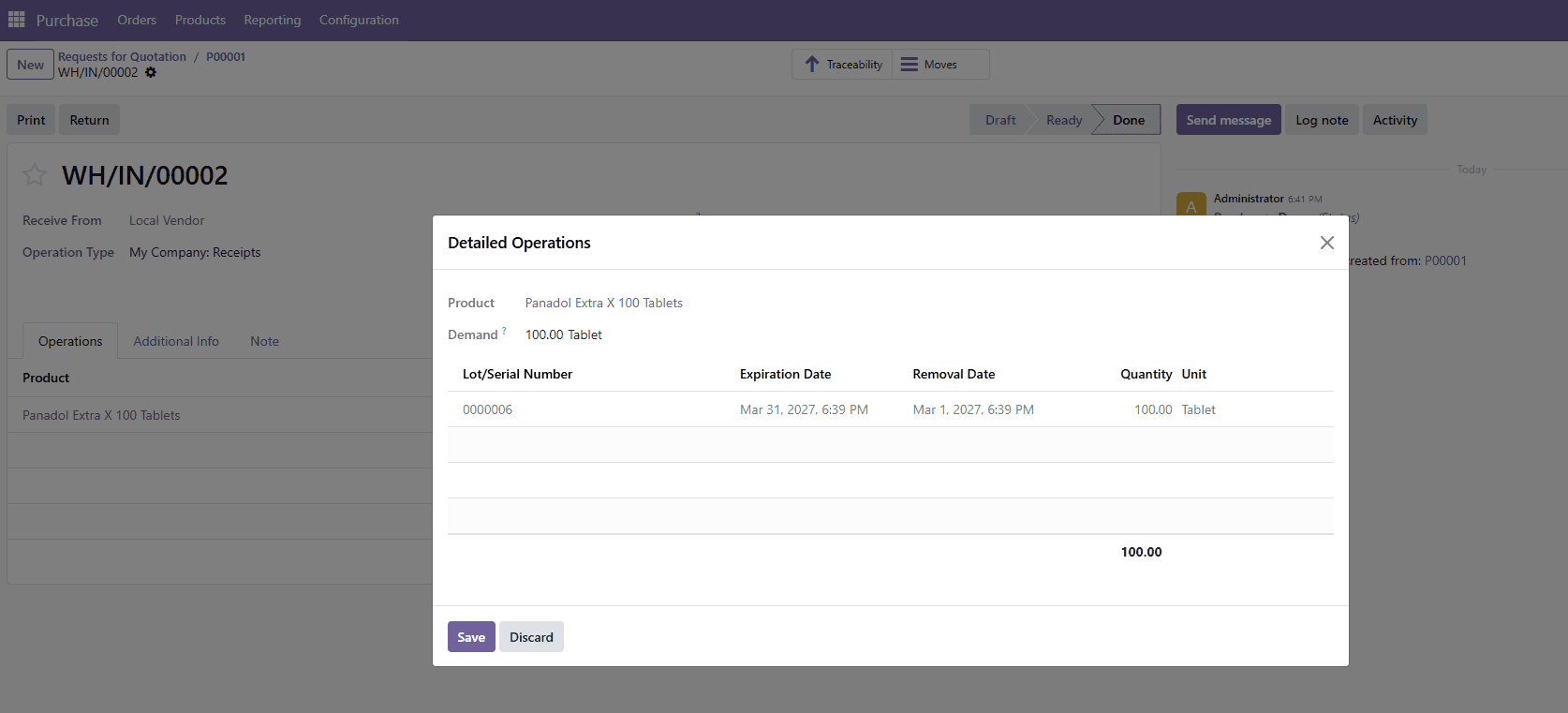Switch to the Operations tab
Screen dimensions: 1568x713
(x=70, y=341)
